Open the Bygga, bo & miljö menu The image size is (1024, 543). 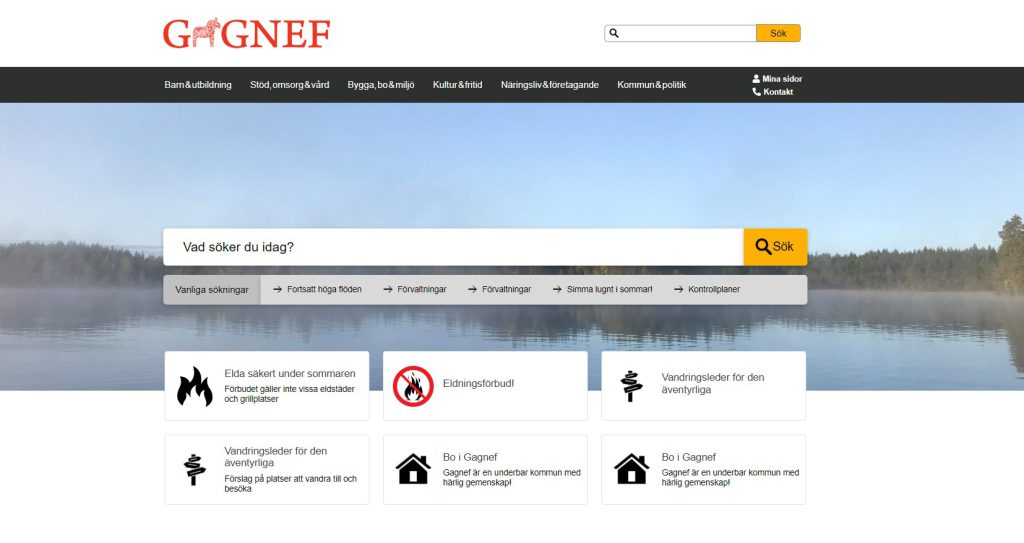(x=380, y=85)
